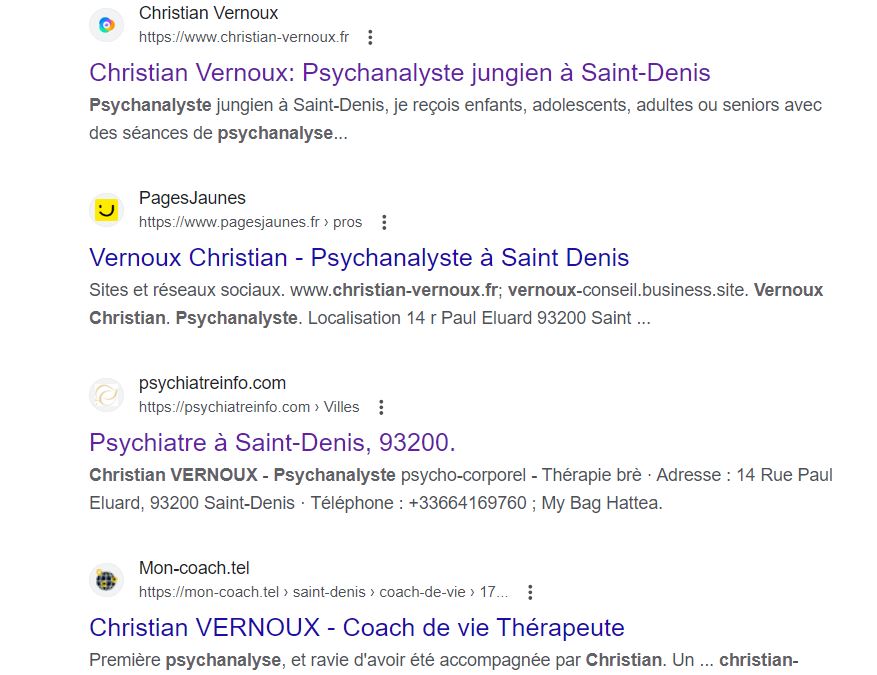Open 'Christian Vernoux: Psychanalyste jungien à Saint-Denis' result
877x675 pixels.
(399, 73)
